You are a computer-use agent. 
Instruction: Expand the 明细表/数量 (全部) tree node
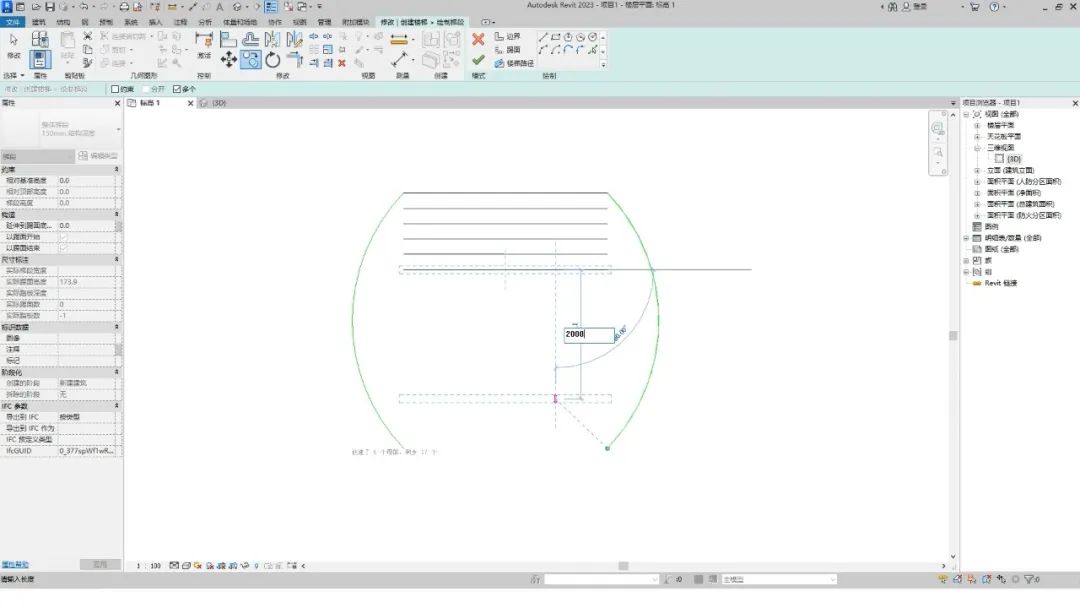pos(966,238)
